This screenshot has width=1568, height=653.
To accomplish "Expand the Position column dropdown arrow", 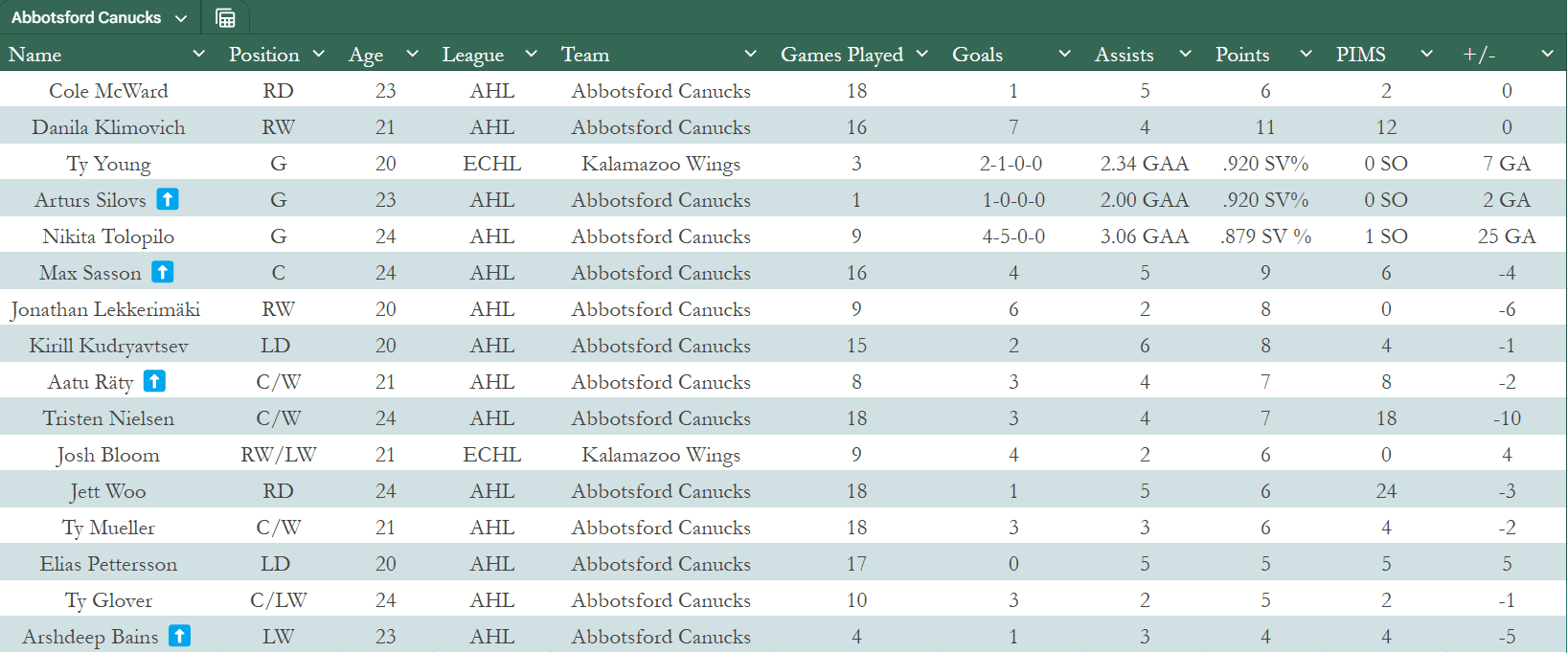I will click(x=319, y=54).
